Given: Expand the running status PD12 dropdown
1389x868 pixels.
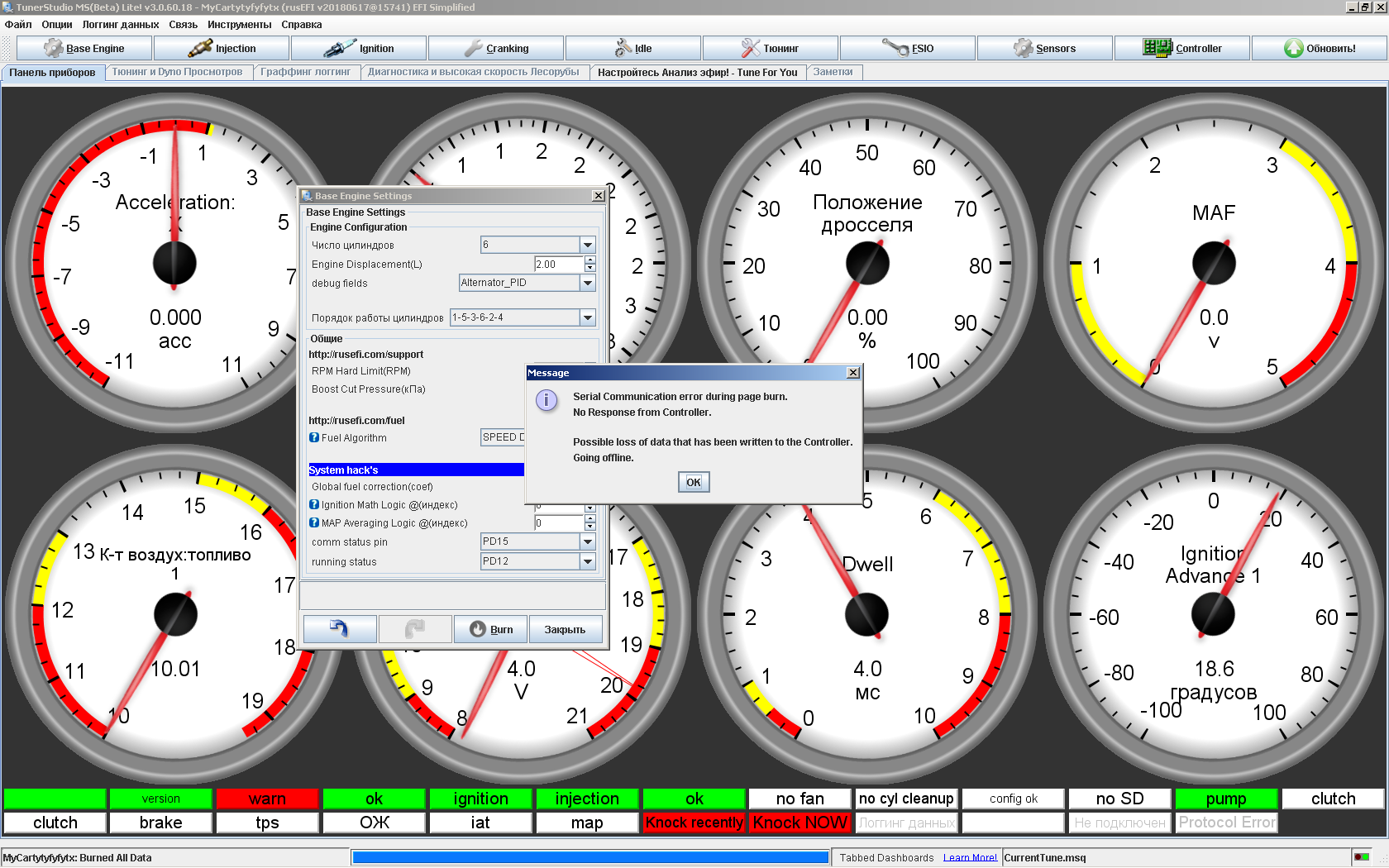Looking at the screenshot, I should pyautogui.click(x=588, y=561).
